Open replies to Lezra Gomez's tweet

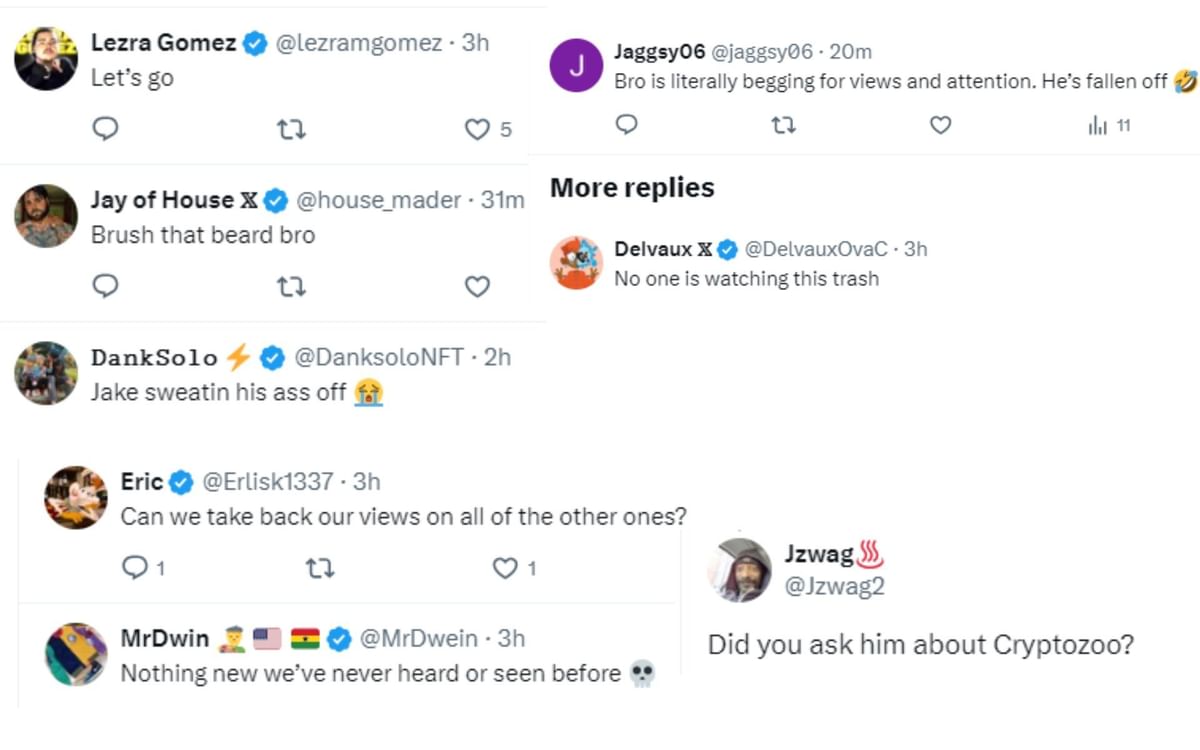coord(105,130)
